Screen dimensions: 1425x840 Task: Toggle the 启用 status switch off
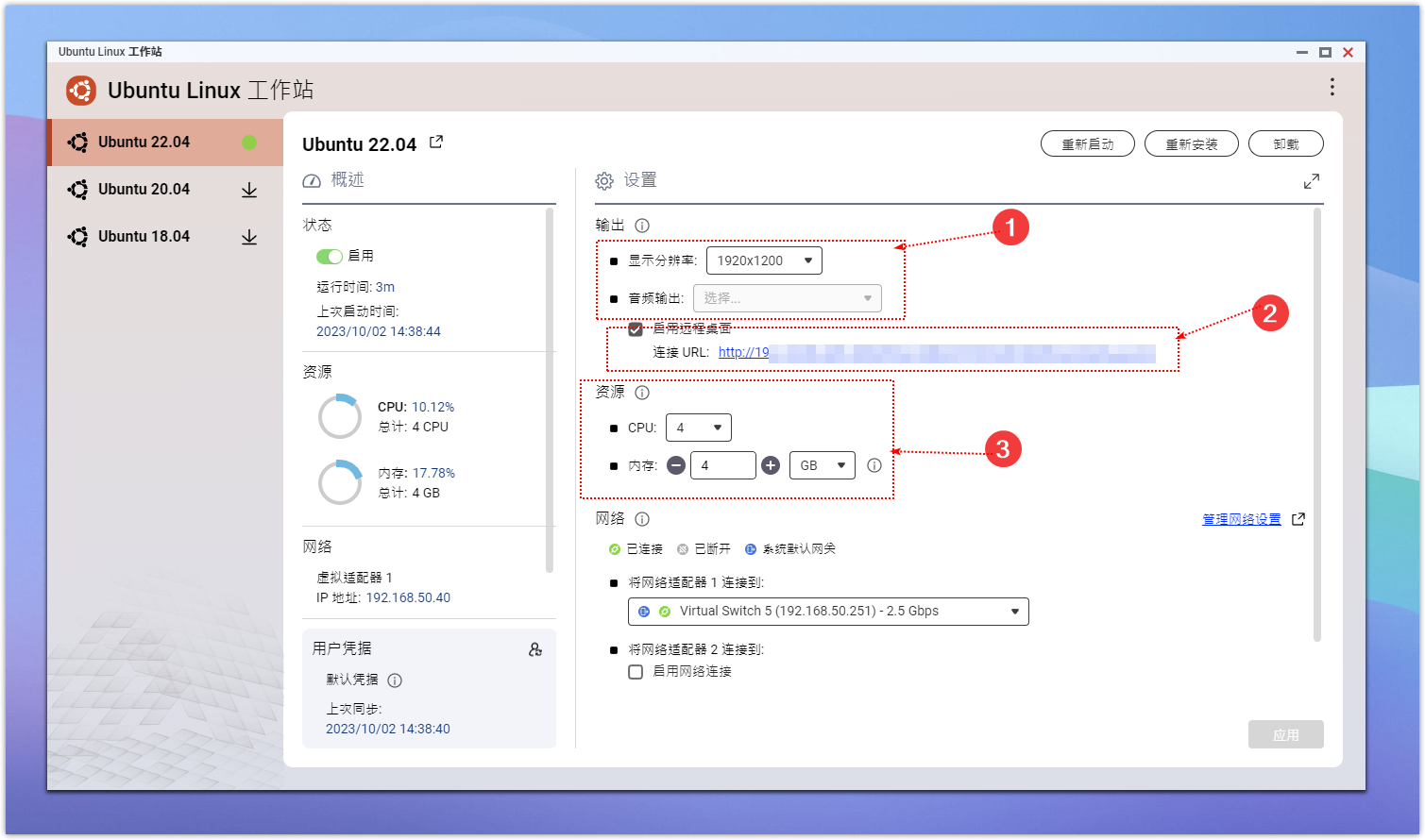click(330, 257)
